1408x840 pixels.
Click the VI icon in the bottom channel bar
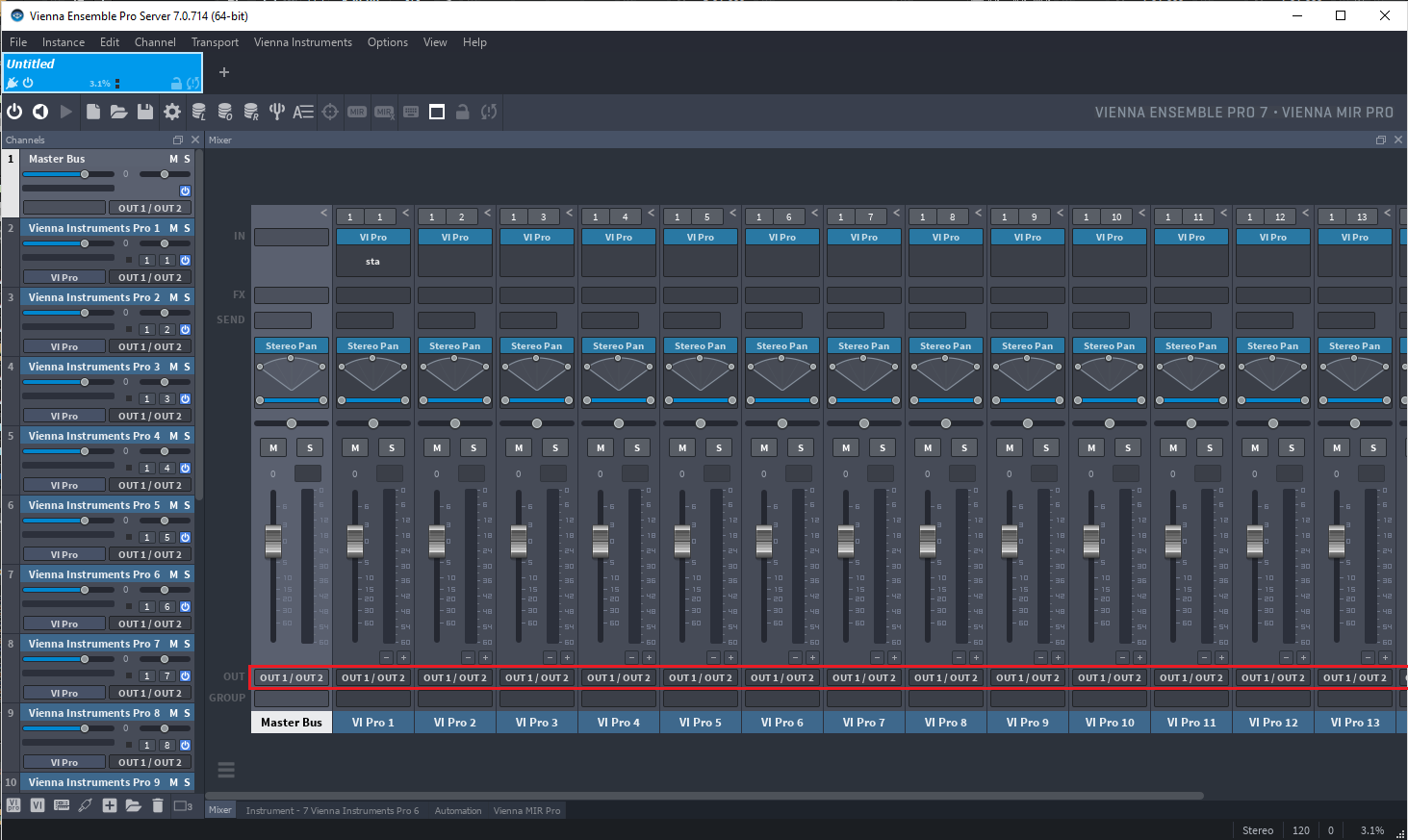[x=38, y=805]
